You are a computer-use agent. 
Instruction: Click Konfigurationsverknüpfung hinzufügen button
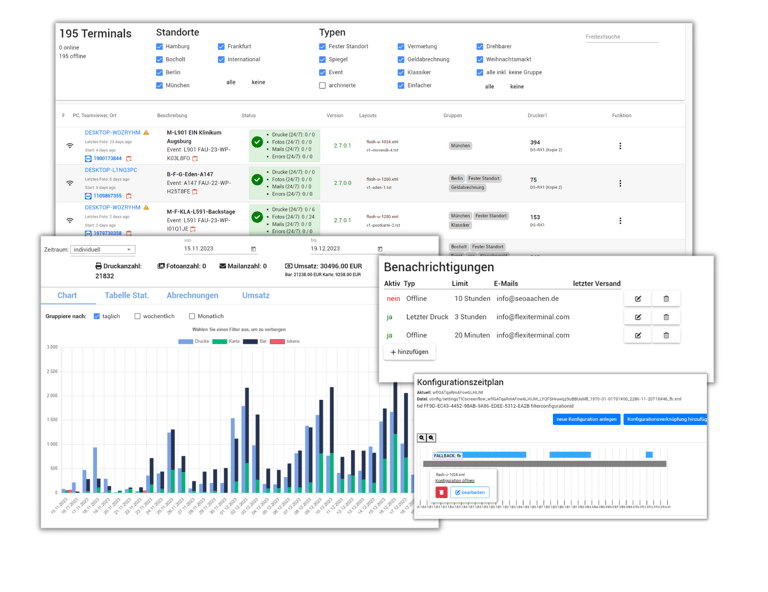pyautogui.click(x=665, y=419)
